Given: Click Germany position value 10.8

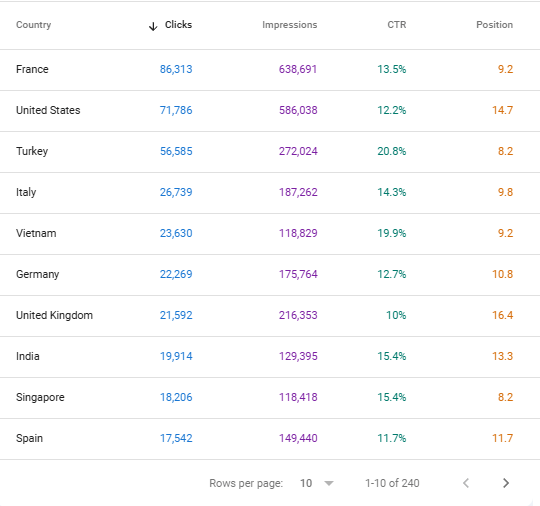Looking at the screenshot, I should tap(502, 274).
